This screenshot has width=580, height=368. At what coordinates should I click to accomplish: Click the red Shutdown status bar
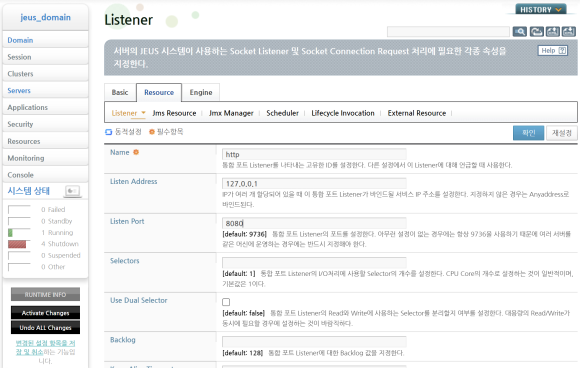[19, 244]
